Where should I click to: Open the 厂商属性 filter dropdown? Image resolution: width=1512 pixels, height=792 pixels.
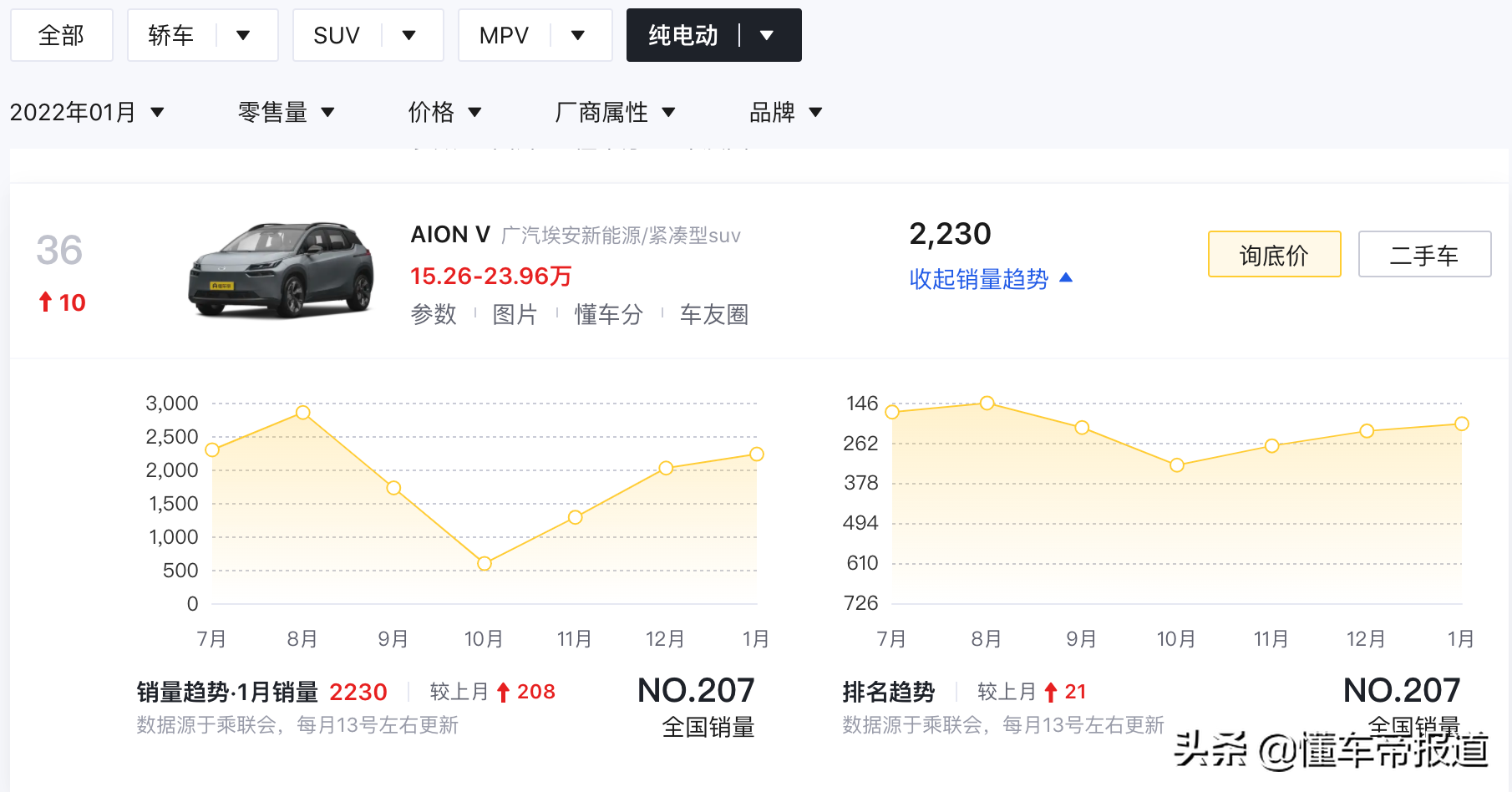coord(615,112)
